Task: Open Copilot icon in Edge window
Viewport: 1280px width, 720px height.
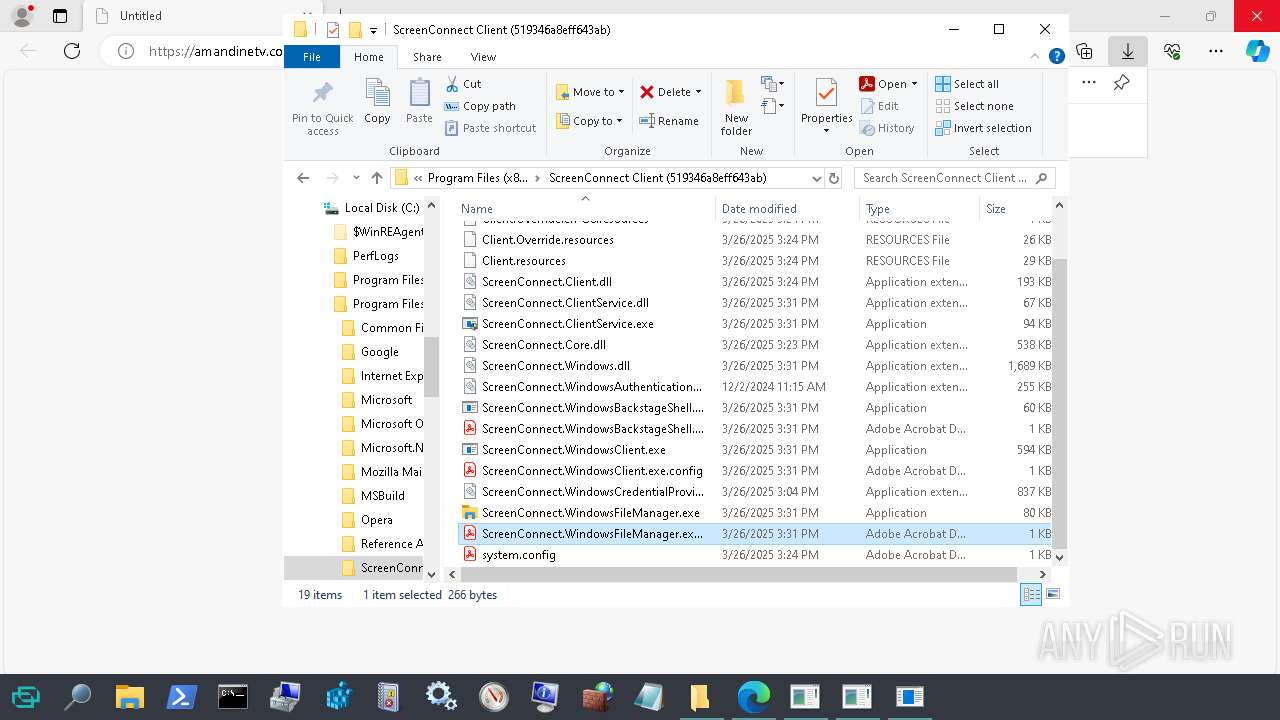Action: pyautogui.click(x=1257, y=50)
